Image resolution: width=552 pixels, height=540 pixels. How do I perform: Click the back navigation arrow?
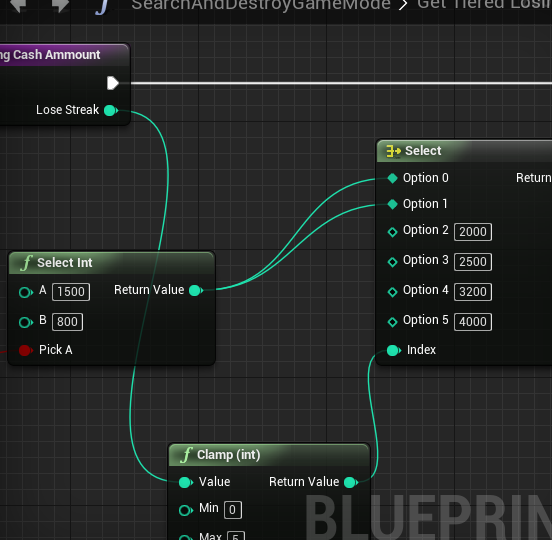(x=19, y=5)
